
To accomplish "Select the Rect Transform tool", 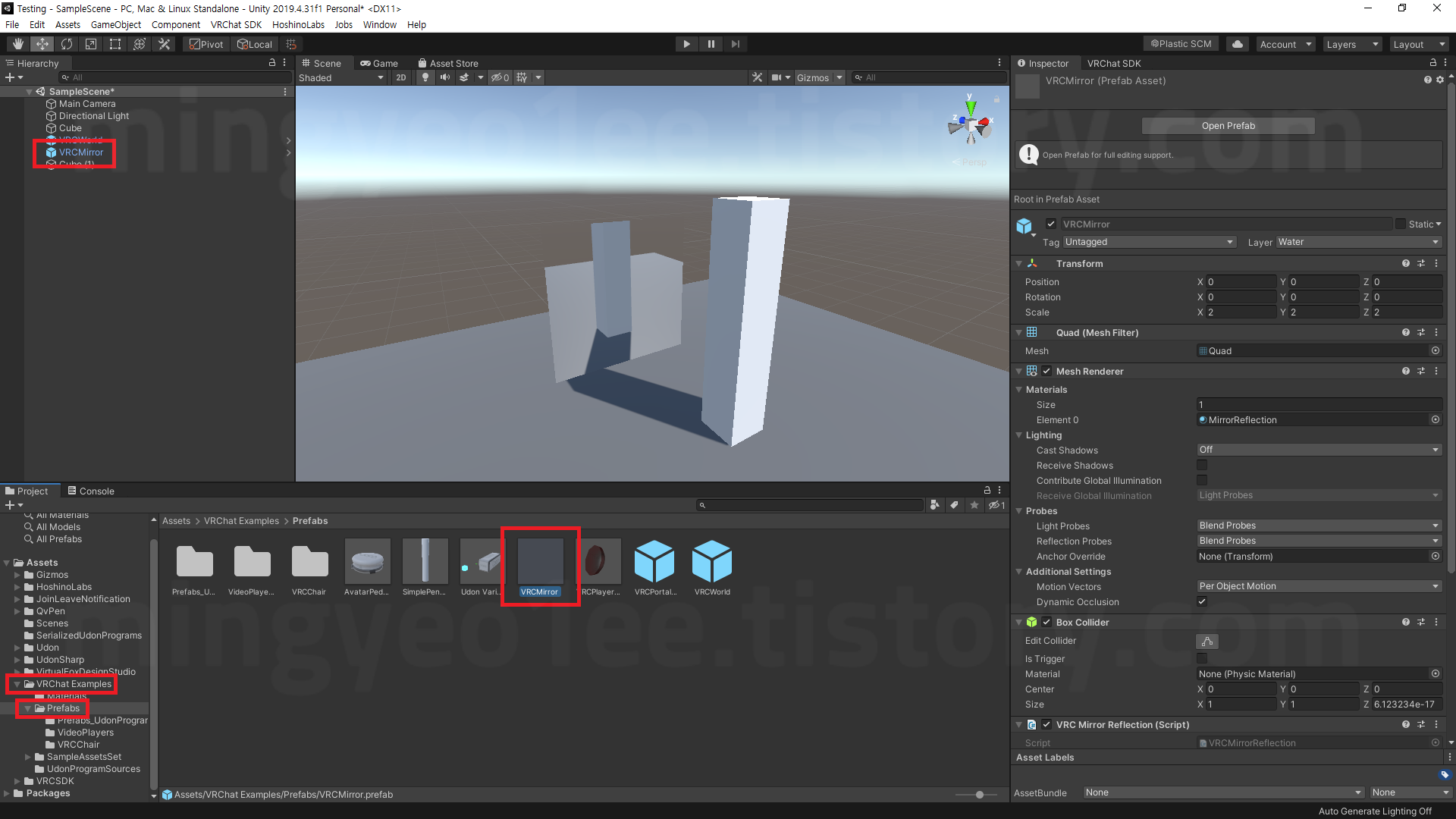I will 115,44.
